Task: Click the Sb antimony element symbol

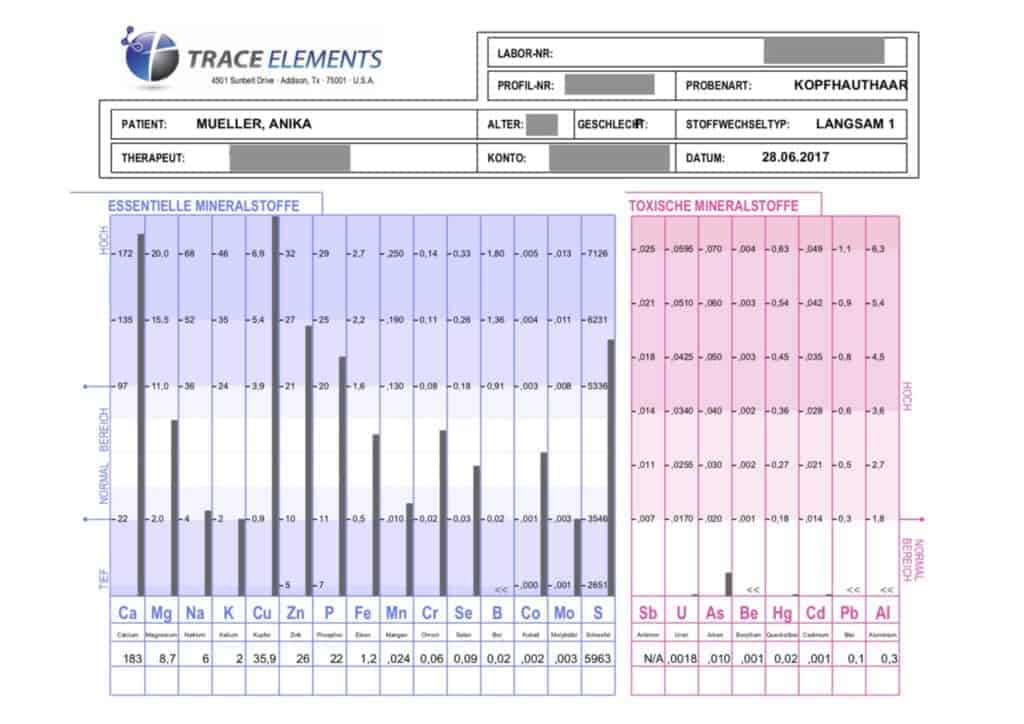Action: [x=648, y=612]
